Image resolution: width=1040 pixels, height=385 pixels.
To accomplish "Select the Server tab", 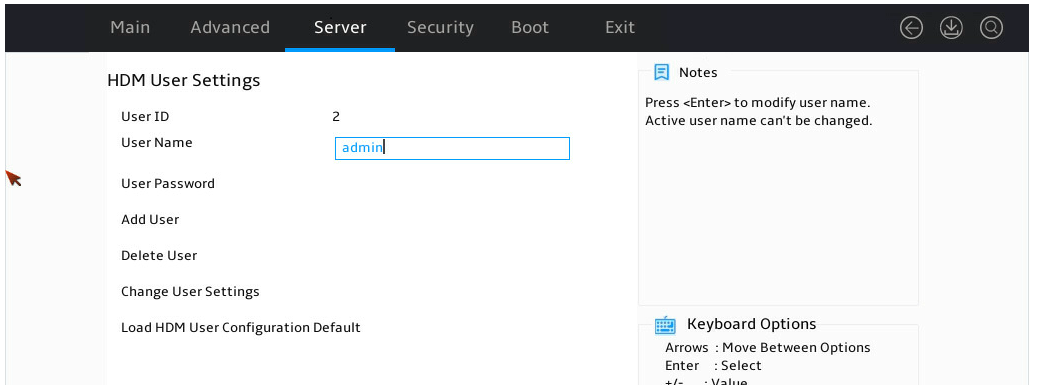I will pos(340,27).
